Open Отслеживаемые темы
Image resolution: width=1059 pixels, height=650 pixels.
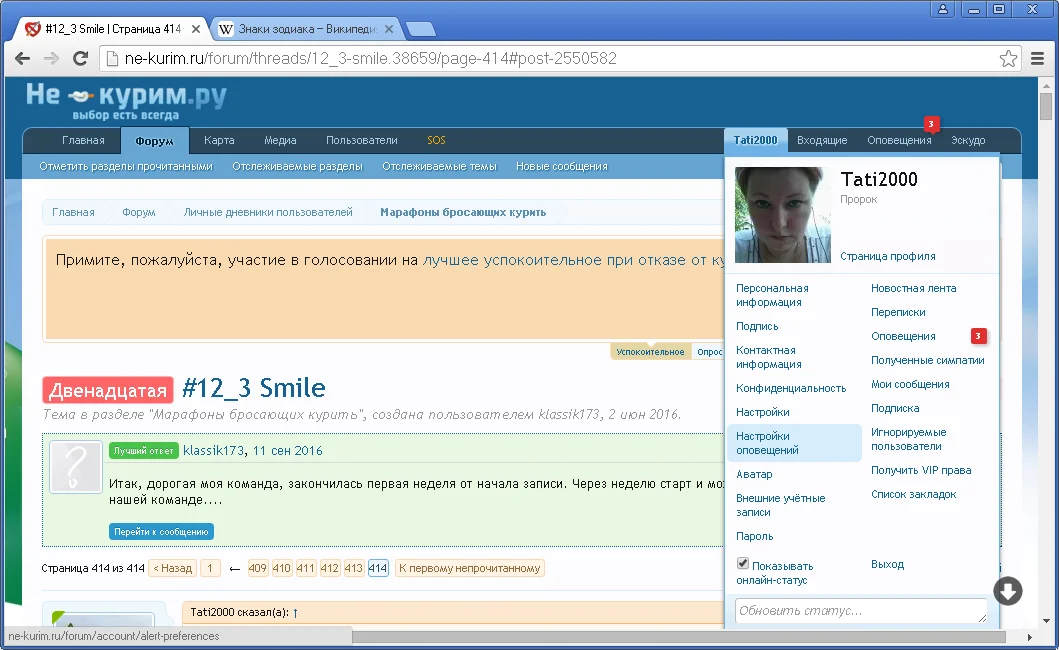coord(439,166)
